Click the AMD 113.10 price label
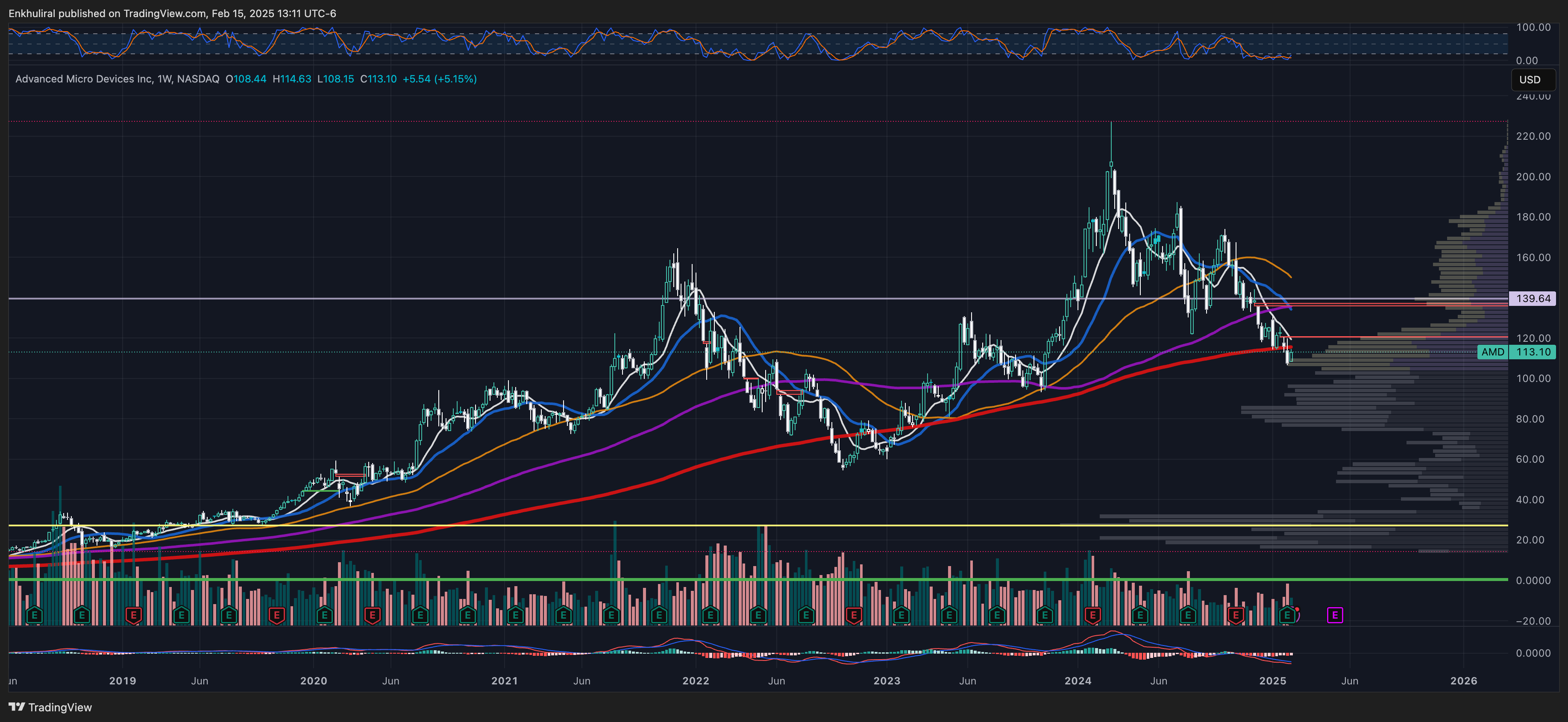The width and height of the screenshot is (1568, 722). [1516, 352]
